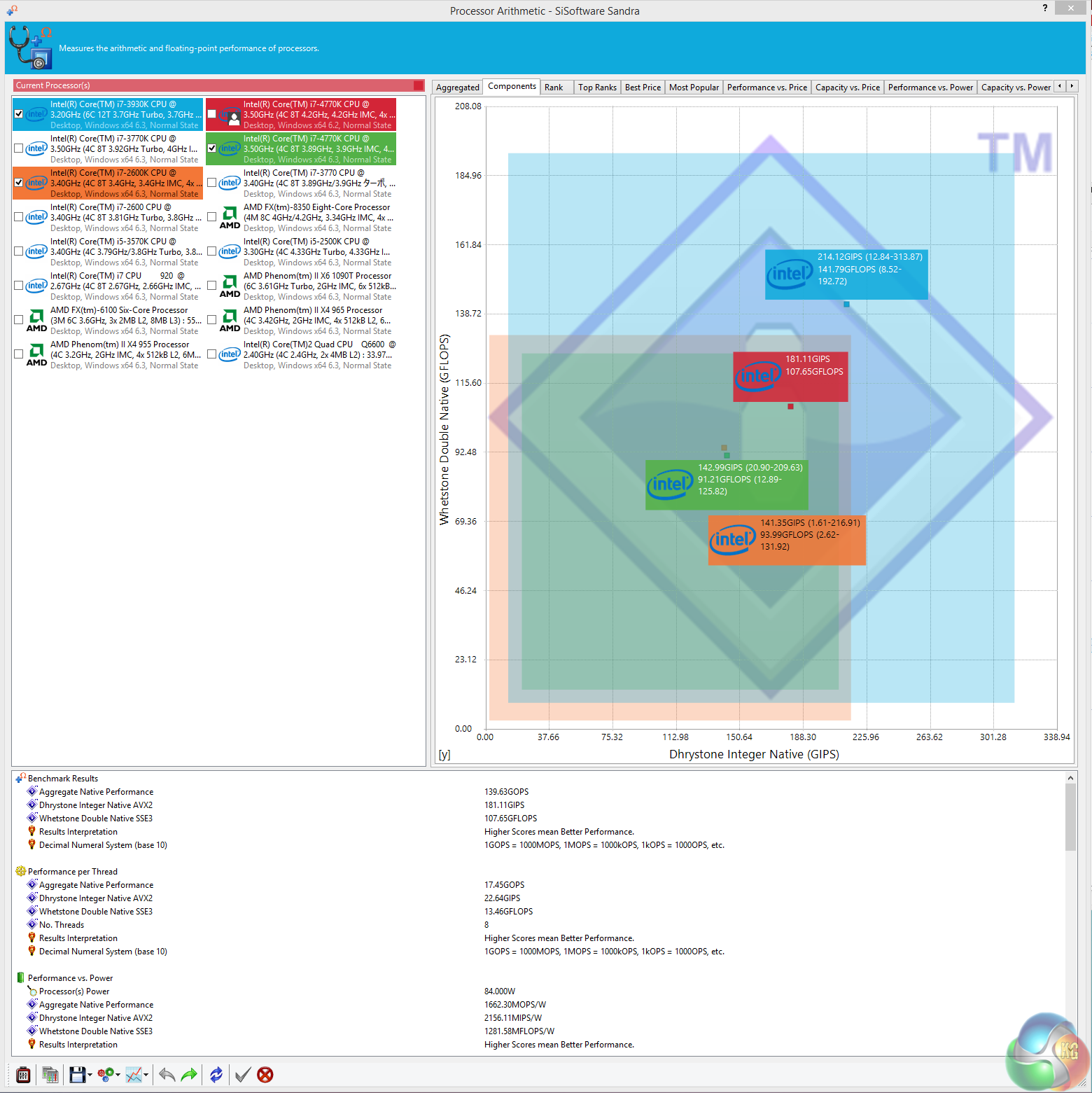
Task: Select the Benchmark Results tree header
Action: pos(63,779)
